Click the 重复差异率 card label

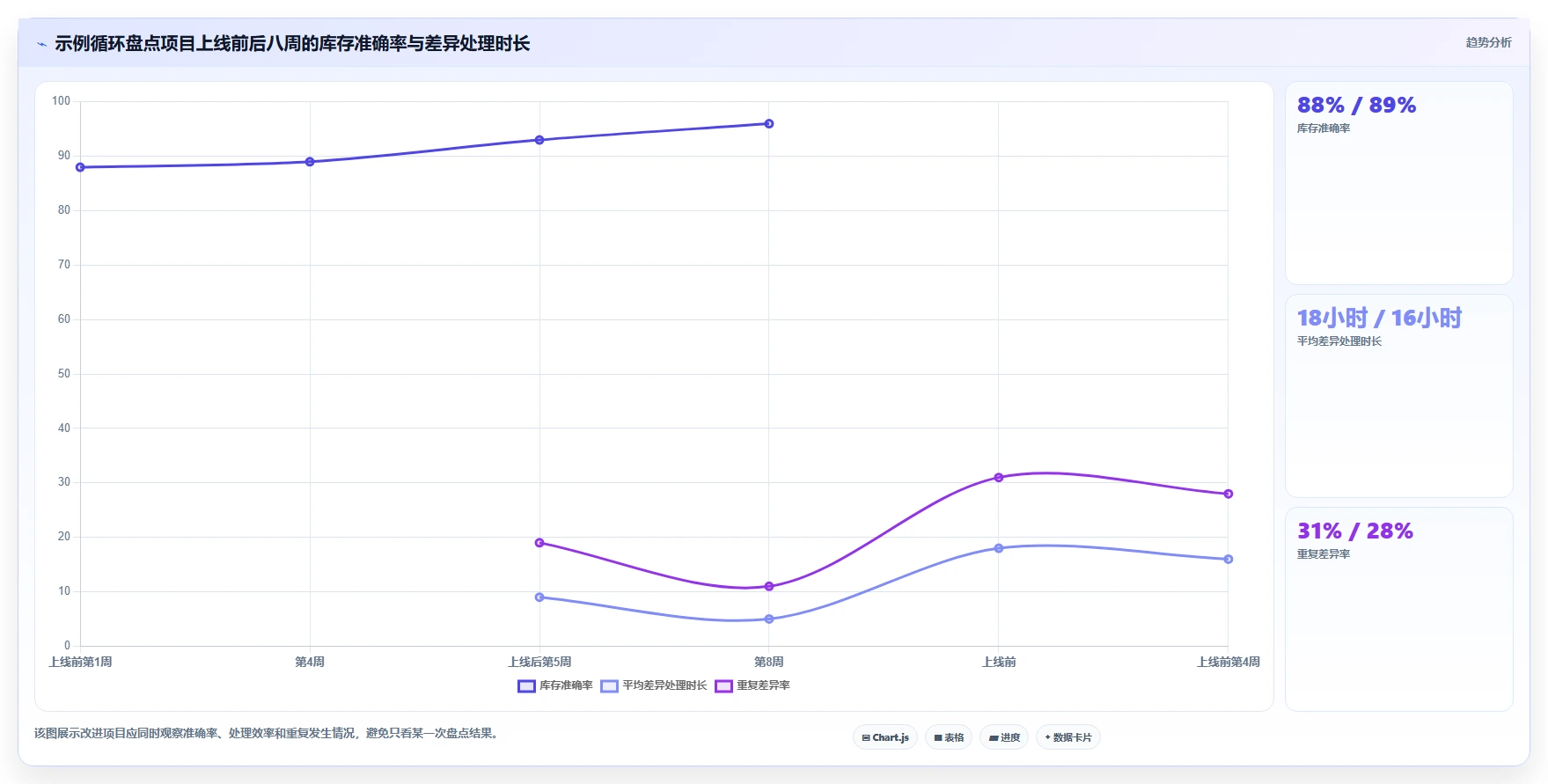[x=1324, y=554]
